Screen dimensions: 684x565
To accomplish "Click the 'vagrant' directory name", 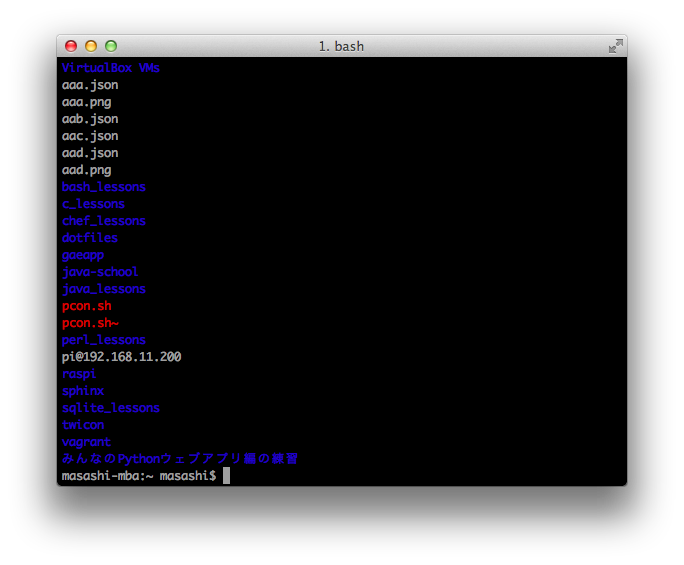I will tap(86, 442).
